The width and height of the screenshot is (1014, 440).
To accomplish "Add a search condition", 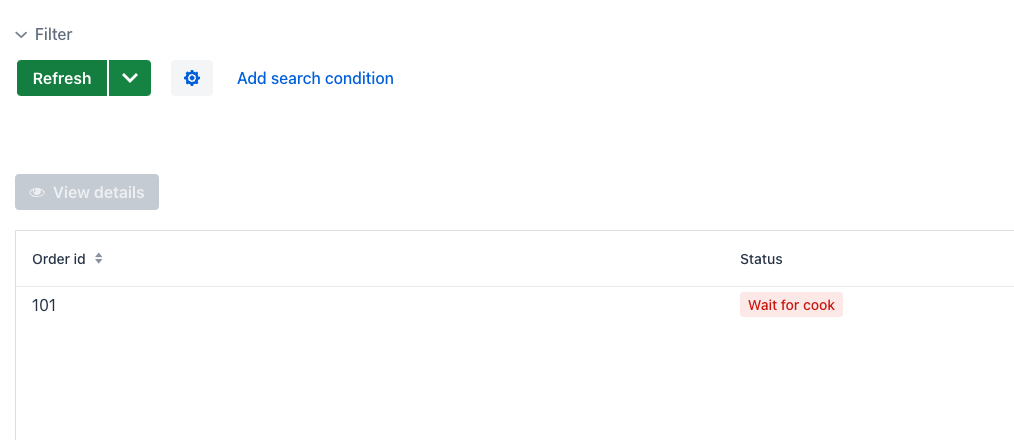I will pos(316,78).
